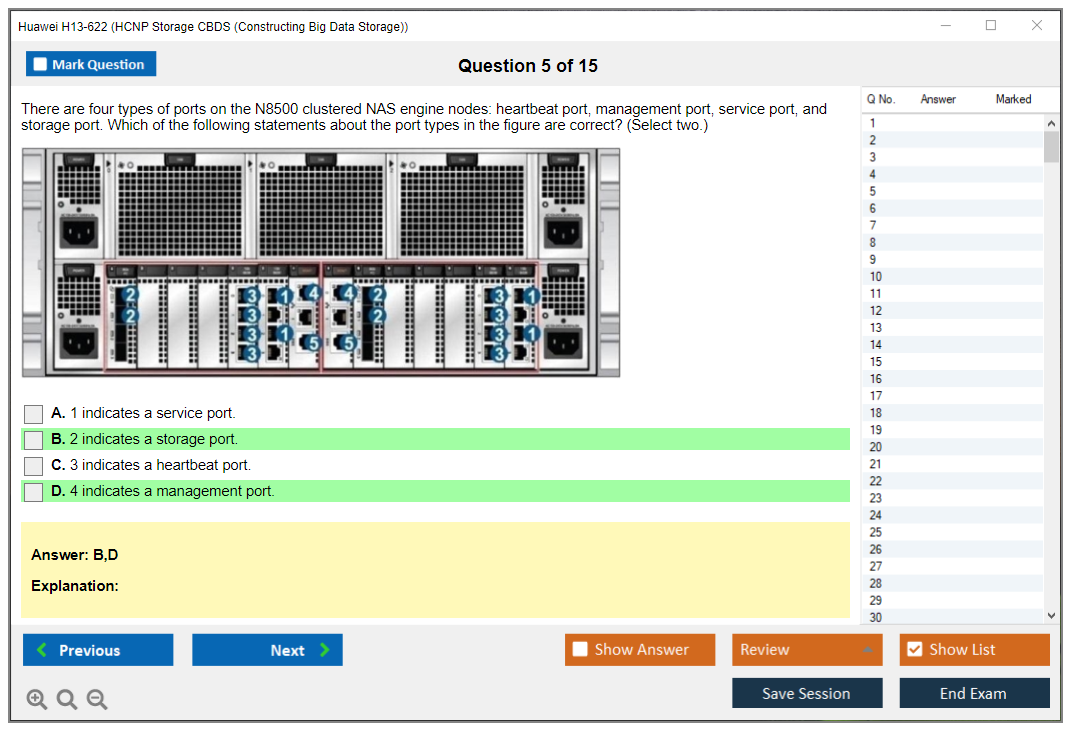
Task: Enable the Show Answer checkbox
Action: click(x=580, y=650)
